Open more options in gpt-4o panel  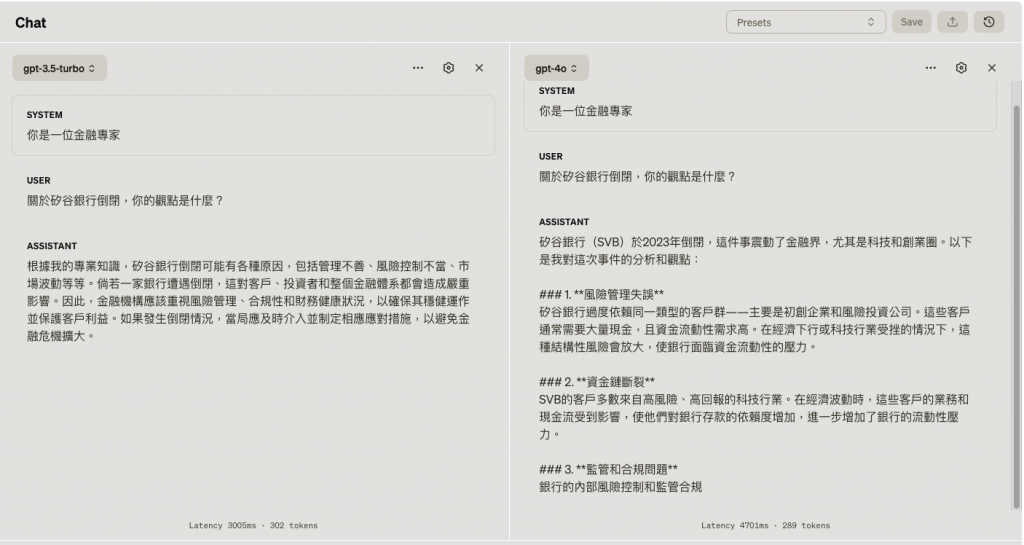[931, 68]
